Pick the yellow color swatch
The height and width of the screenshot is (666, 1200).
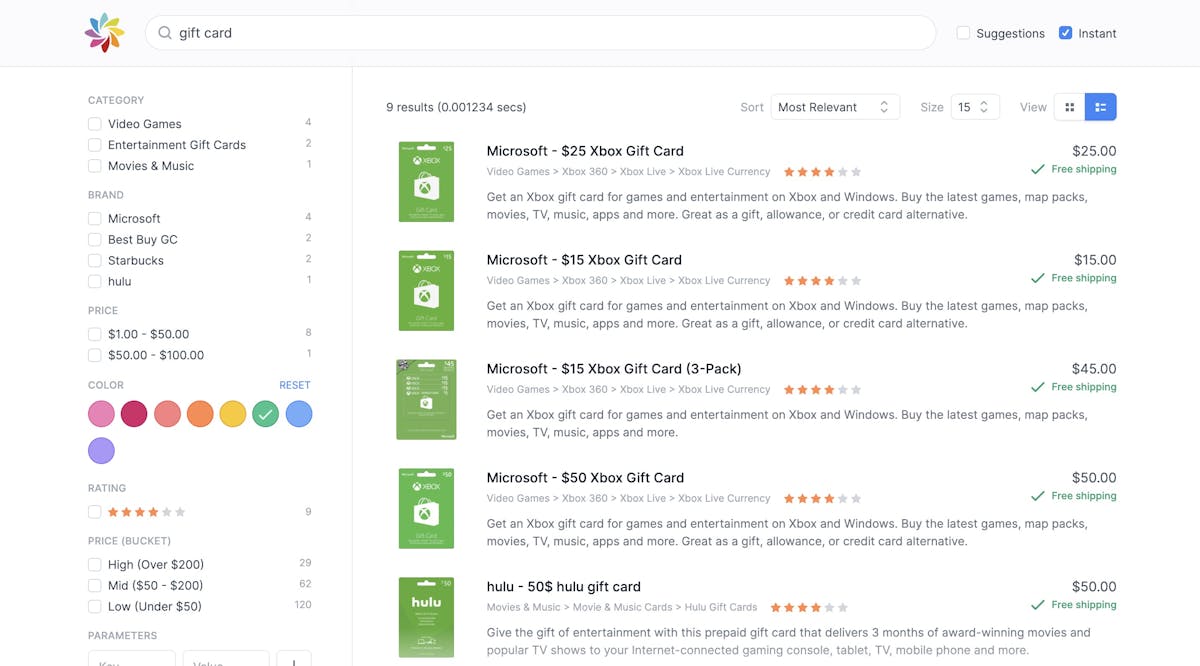(233, 414)
